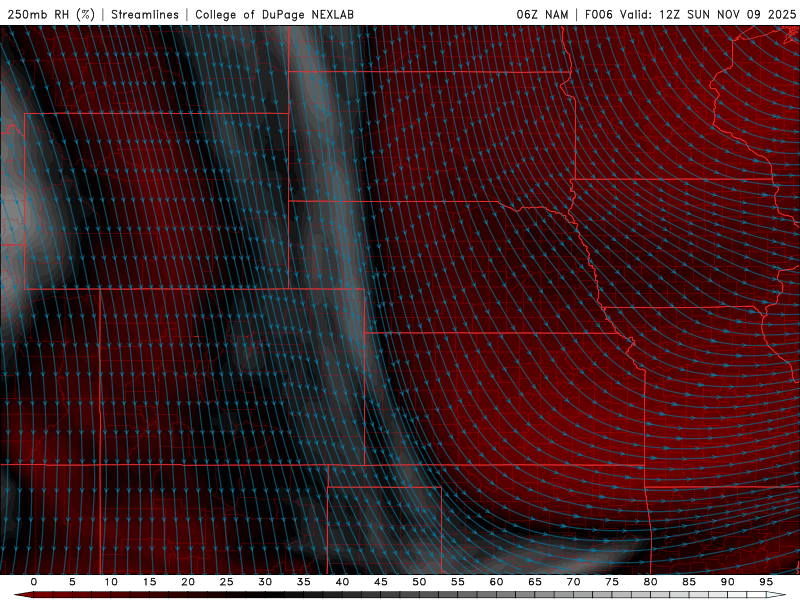This screenshot has height=600, width=800.
Task: Click the left arrow end of colorbar
Action: [x=23, y=595]
